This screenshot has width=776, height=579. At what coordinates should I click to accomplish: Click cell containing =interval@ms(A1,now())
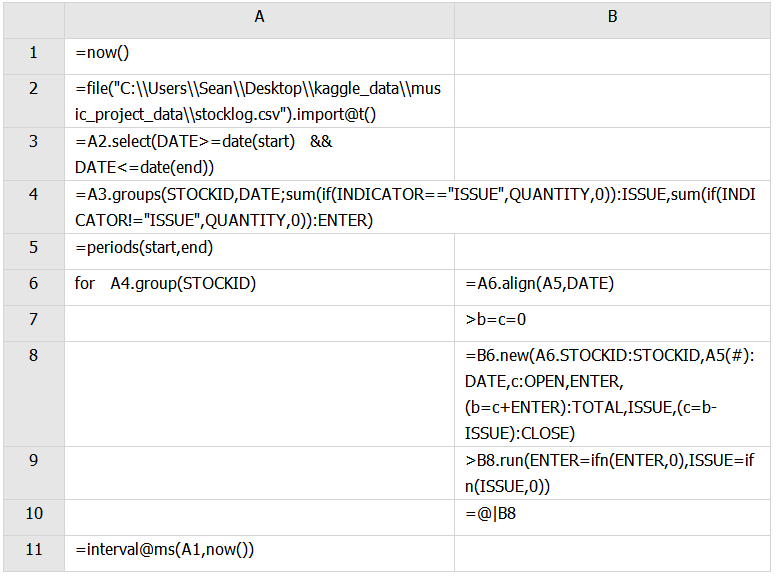[x=259, y=553]
